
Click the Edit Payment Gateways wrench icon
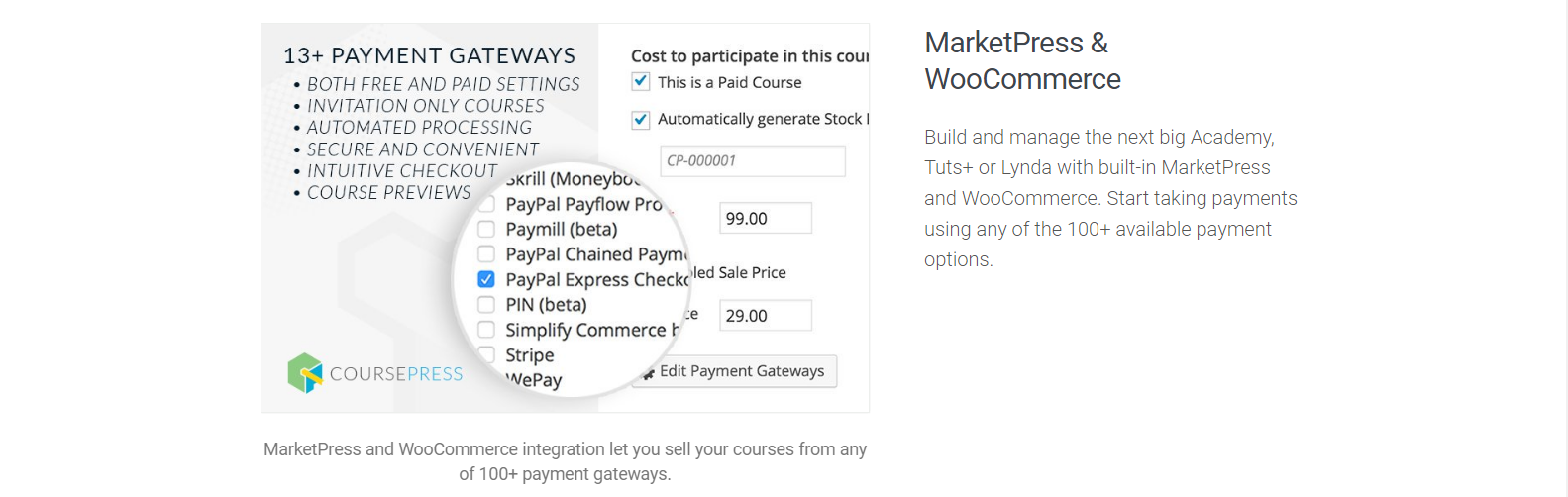649,373
